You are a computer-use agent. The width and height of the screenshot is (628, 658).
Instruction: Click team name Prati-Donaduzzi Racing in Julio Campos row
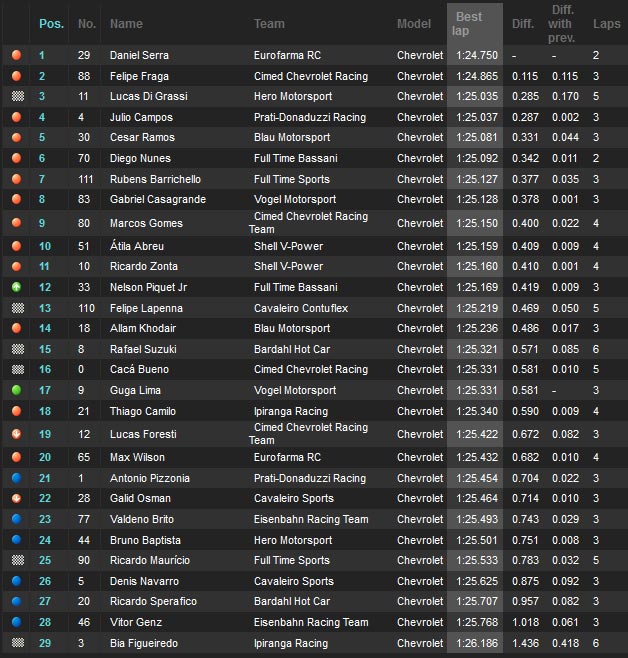(310, 117)
